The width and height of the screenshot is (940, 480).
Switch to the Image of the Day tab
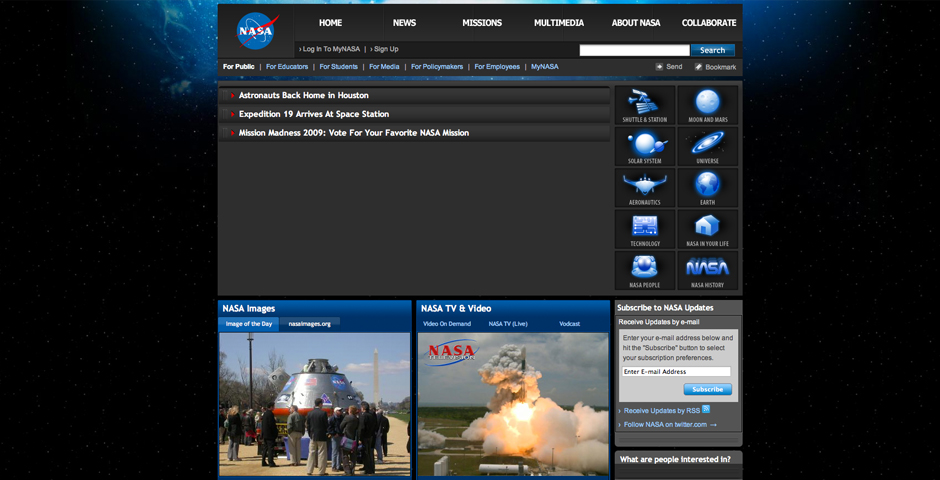(x=249, y=324)
